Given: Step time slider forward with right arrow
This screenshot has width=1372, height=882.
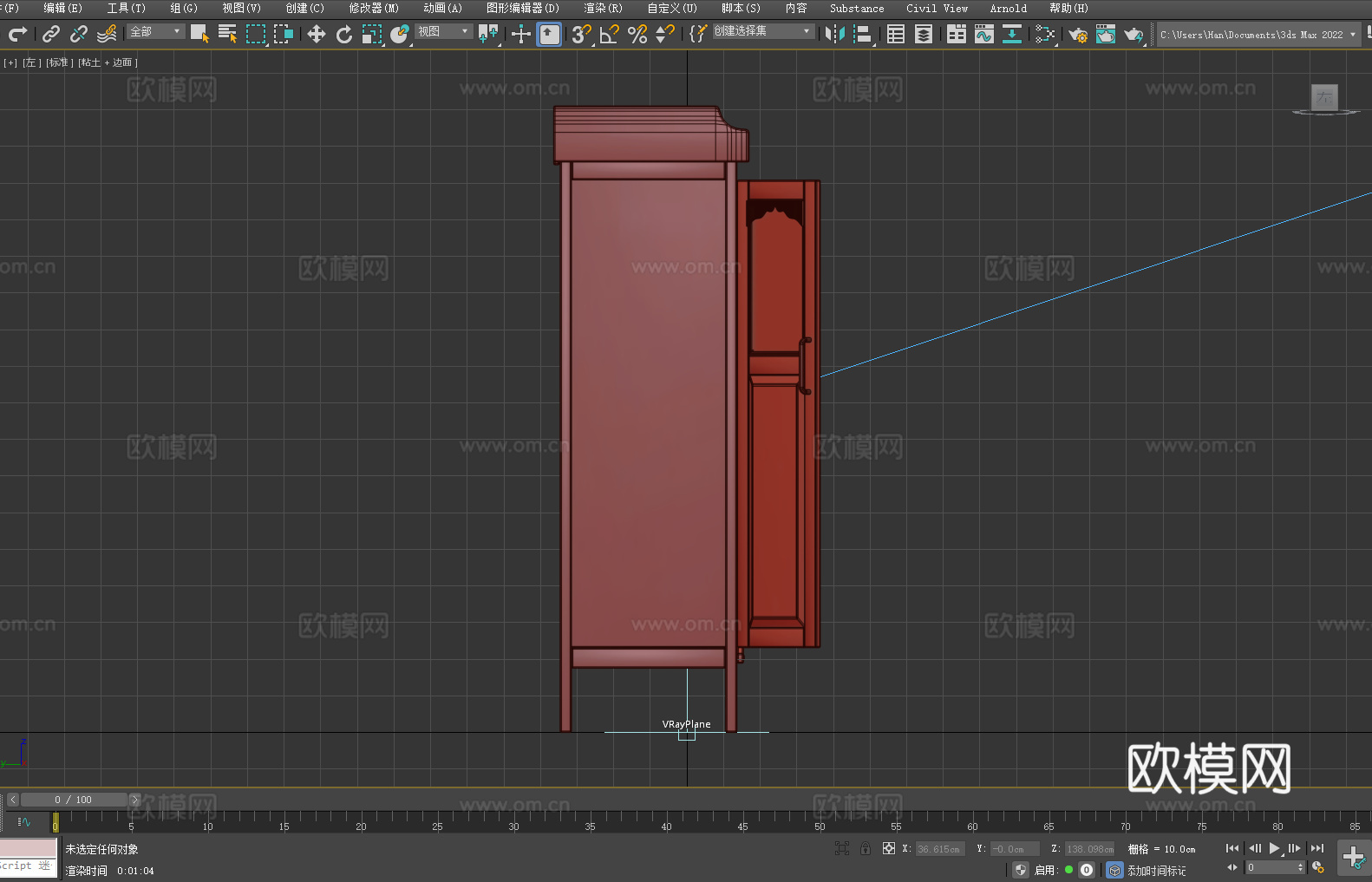Looking at the screenshot, I should pos(134,800).
